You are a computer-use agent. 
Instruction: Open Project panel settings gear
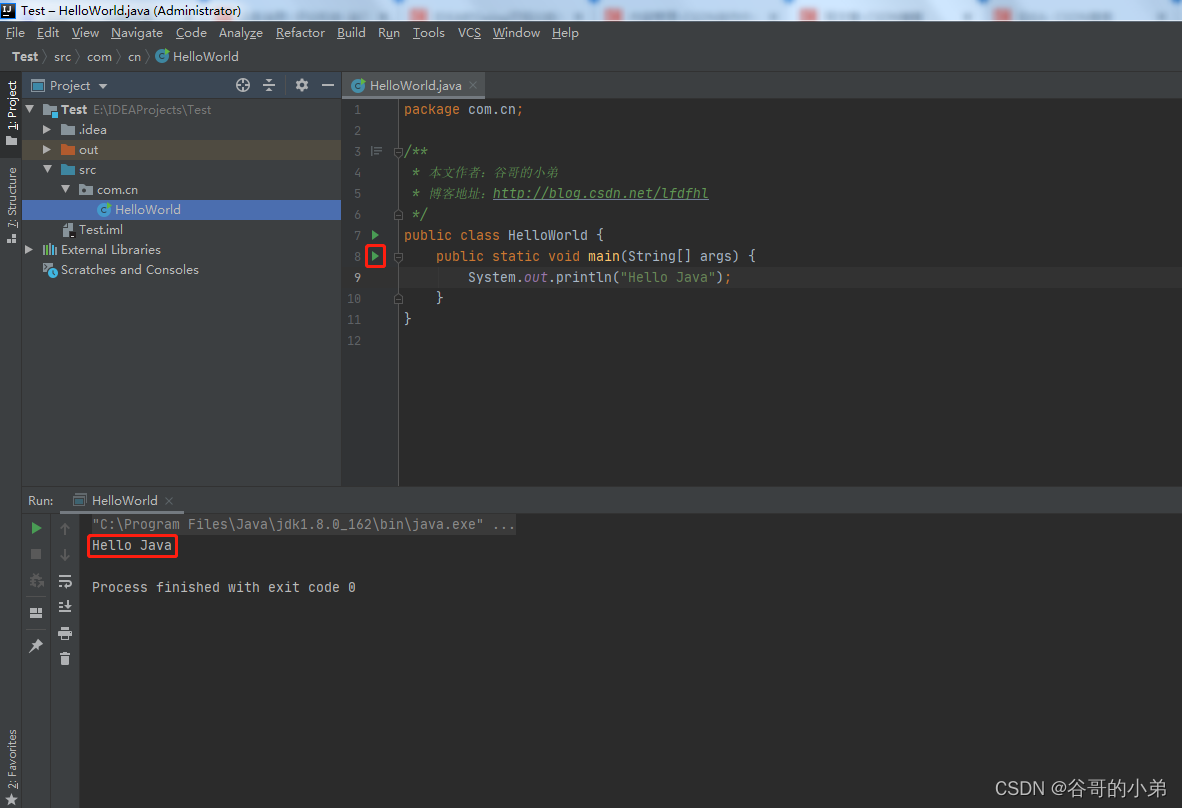(x=302, y=85)
